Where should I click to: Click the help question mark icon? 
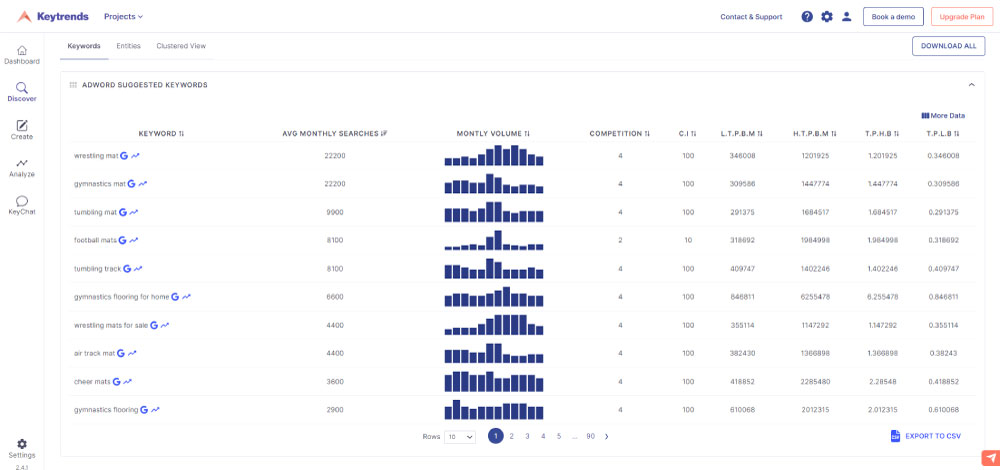(x=807, y=17)
